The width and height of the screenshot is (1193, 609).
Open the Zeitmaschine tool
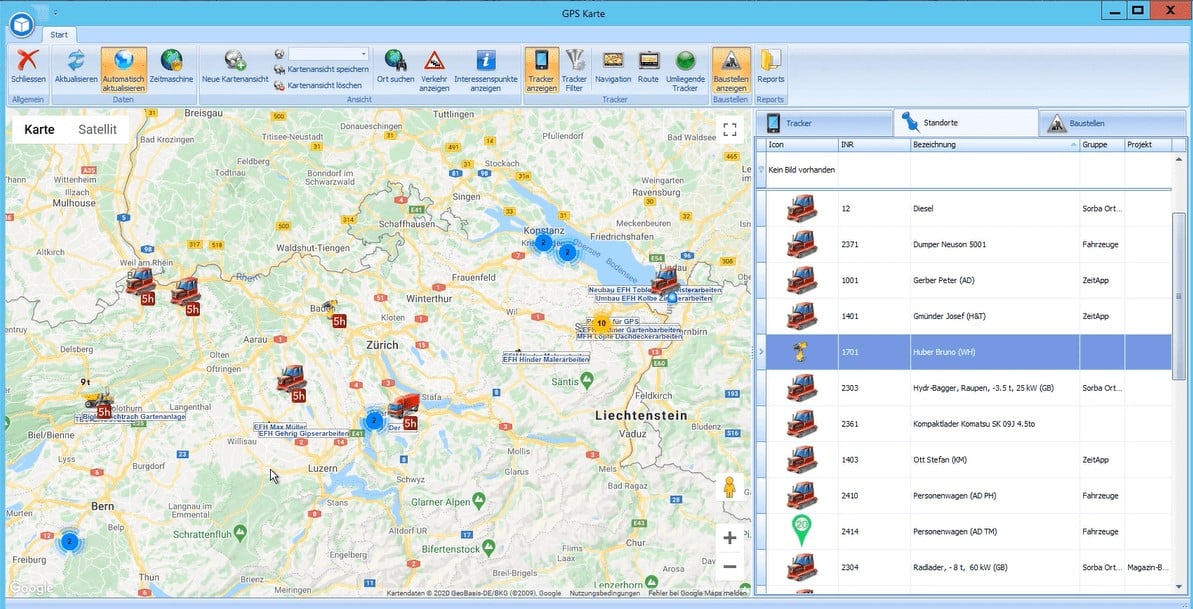[x=171, y=61]
